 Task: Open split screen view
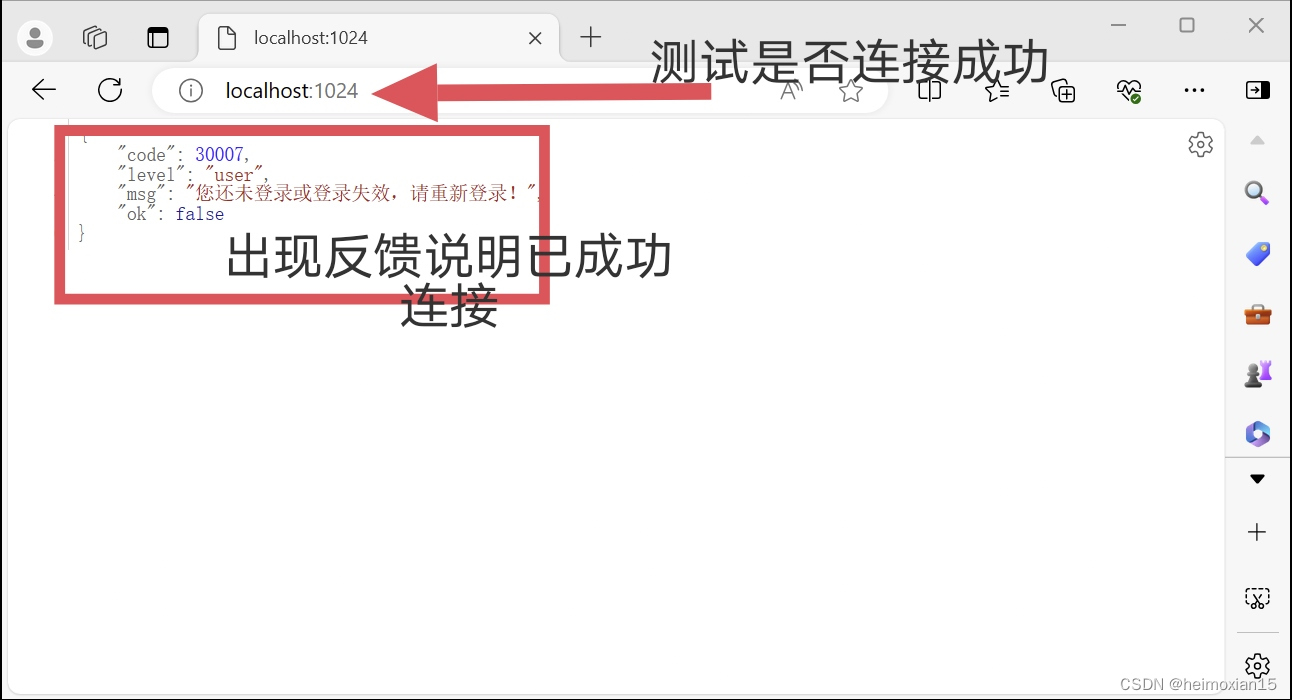point(930,91)
